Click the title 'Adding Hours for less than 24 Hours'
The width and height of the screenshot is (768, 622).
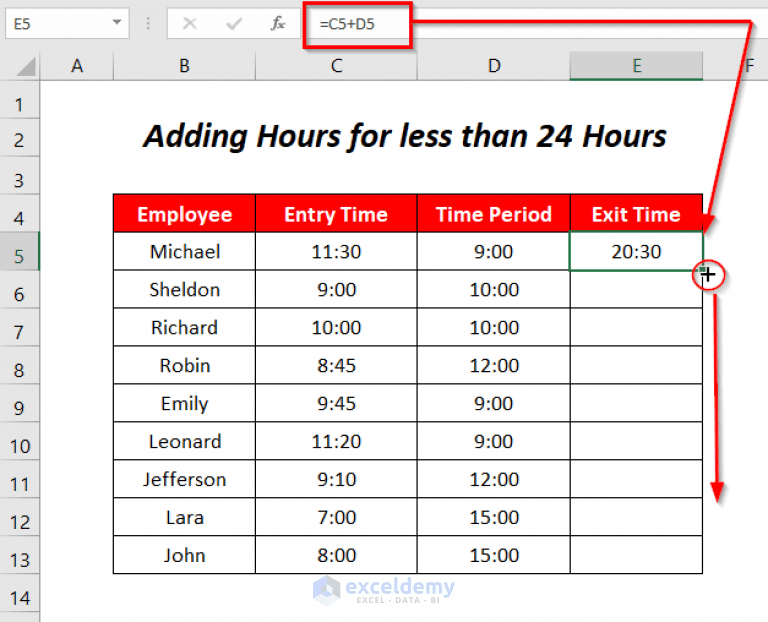pyautogui.click(x=405, y=136)
